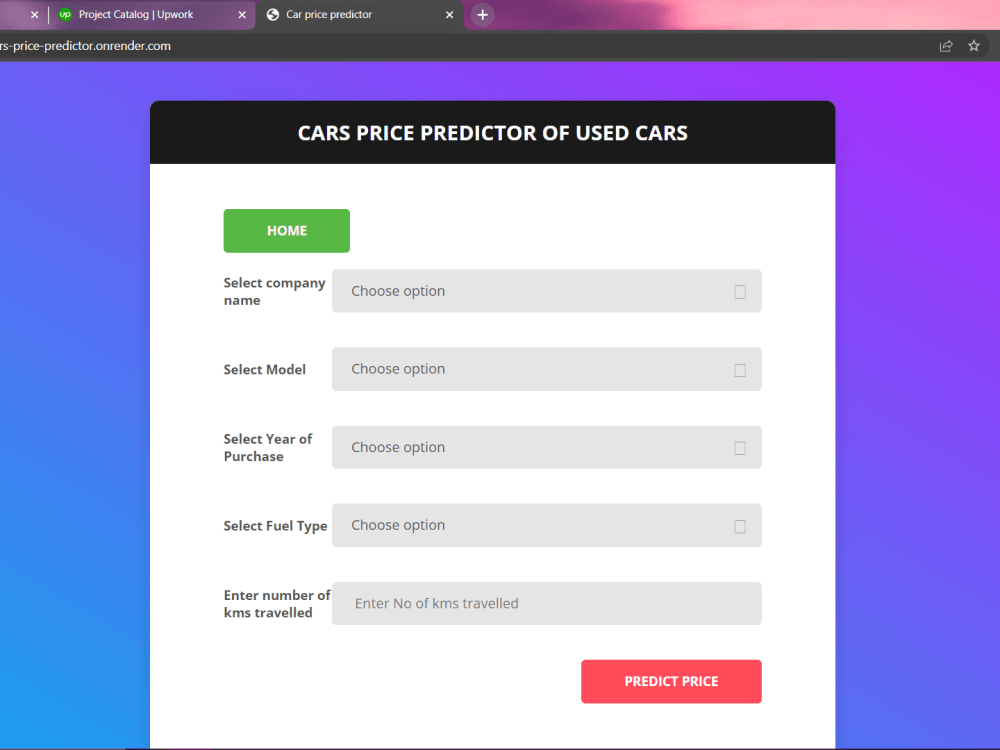Open the Select Fuel Type dropdown

click(546, 525)
